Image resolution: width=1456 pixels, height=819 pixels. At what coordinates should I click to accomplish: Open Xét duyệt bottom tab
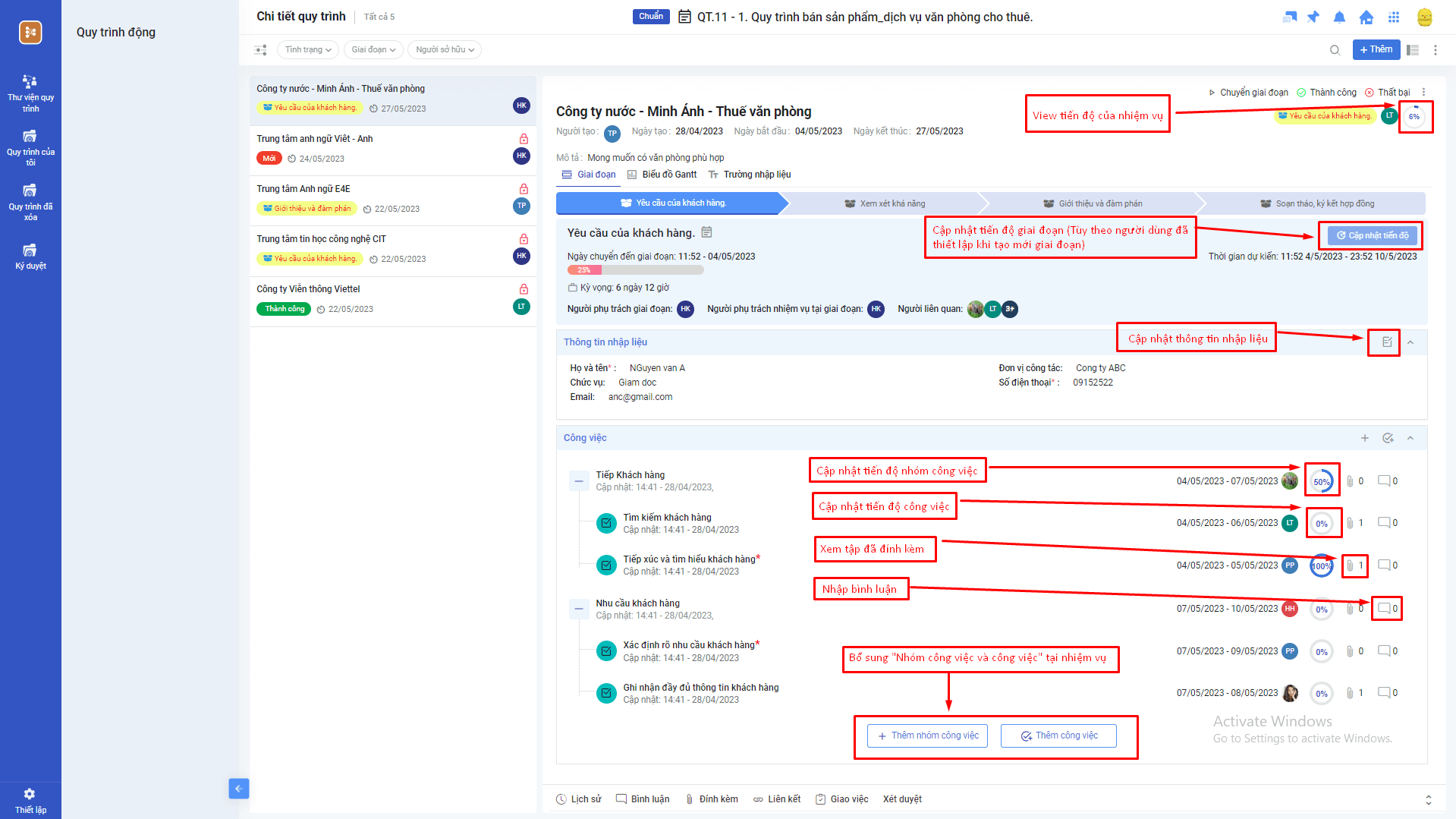tap(902, 799)
